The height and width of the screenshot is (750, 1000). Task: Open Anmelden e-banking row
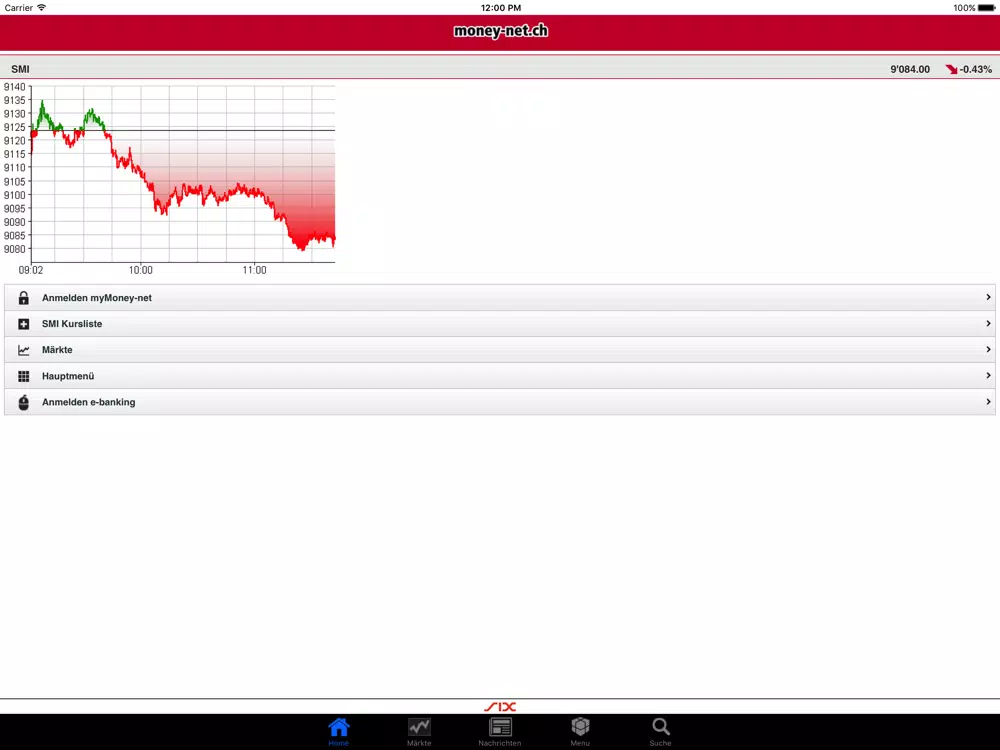pyautogui.click(x=500, y=402)
